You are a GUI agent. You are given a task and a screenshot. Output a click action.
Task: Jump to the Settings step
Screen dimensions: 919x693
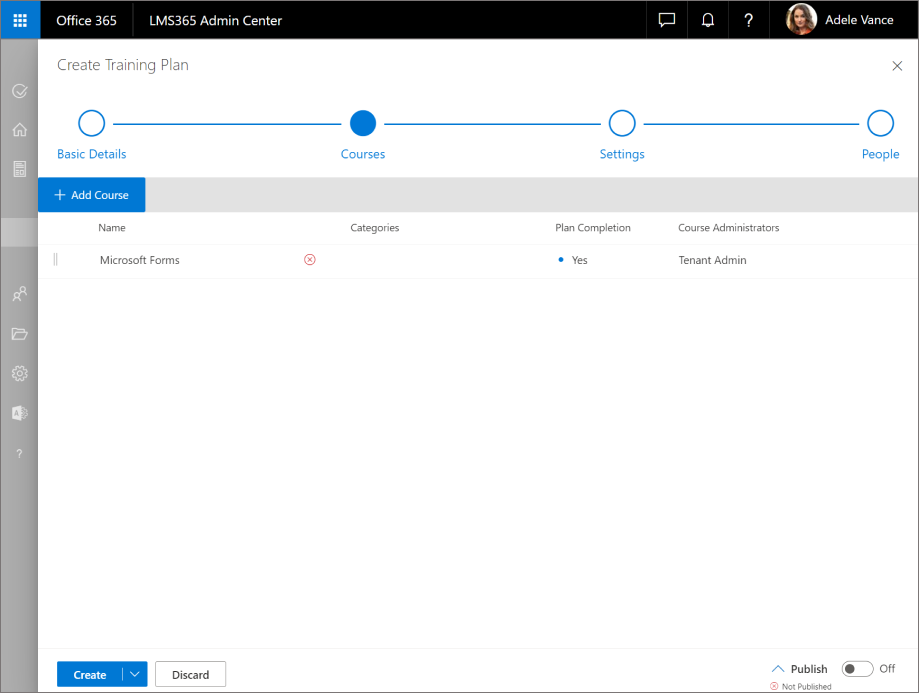coord(622,123)
